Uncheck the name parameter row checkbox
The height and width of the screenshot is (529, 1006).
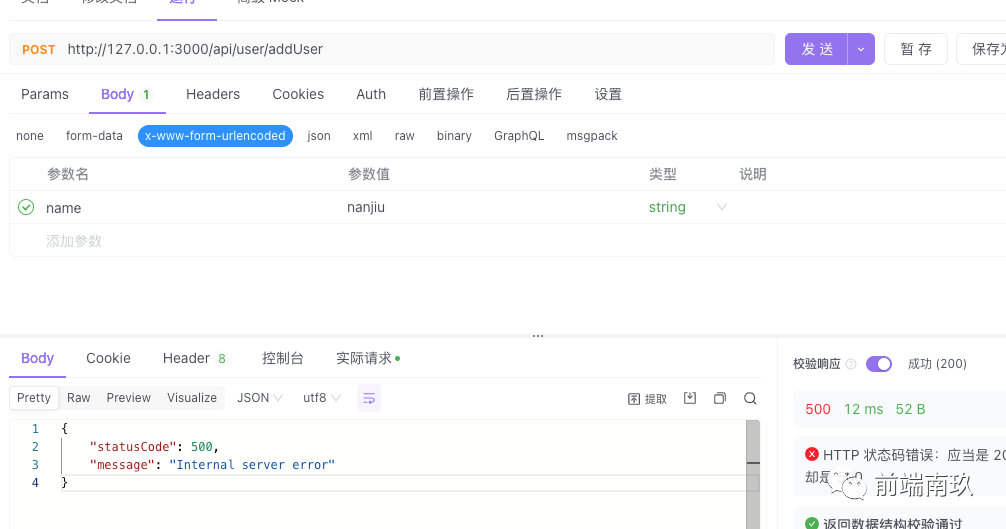(26, 207)
